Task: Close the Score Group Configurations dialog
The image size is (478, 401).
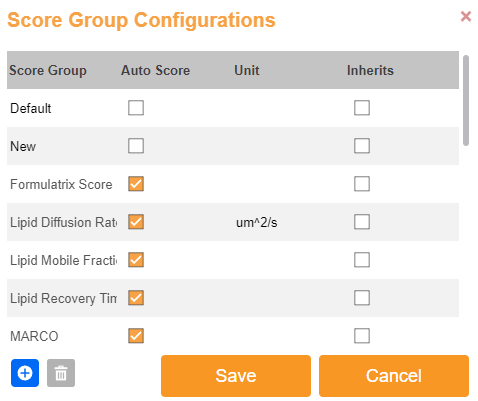Action: [466, 16]
